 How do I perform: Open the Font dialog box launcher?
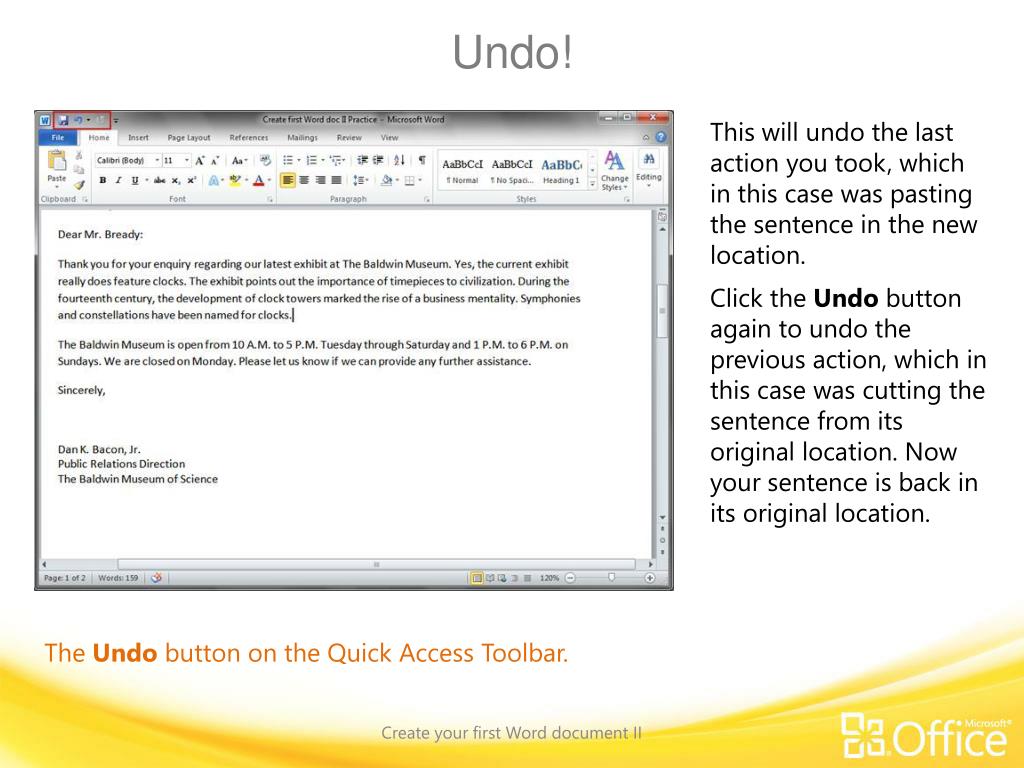tap(270, 199)
